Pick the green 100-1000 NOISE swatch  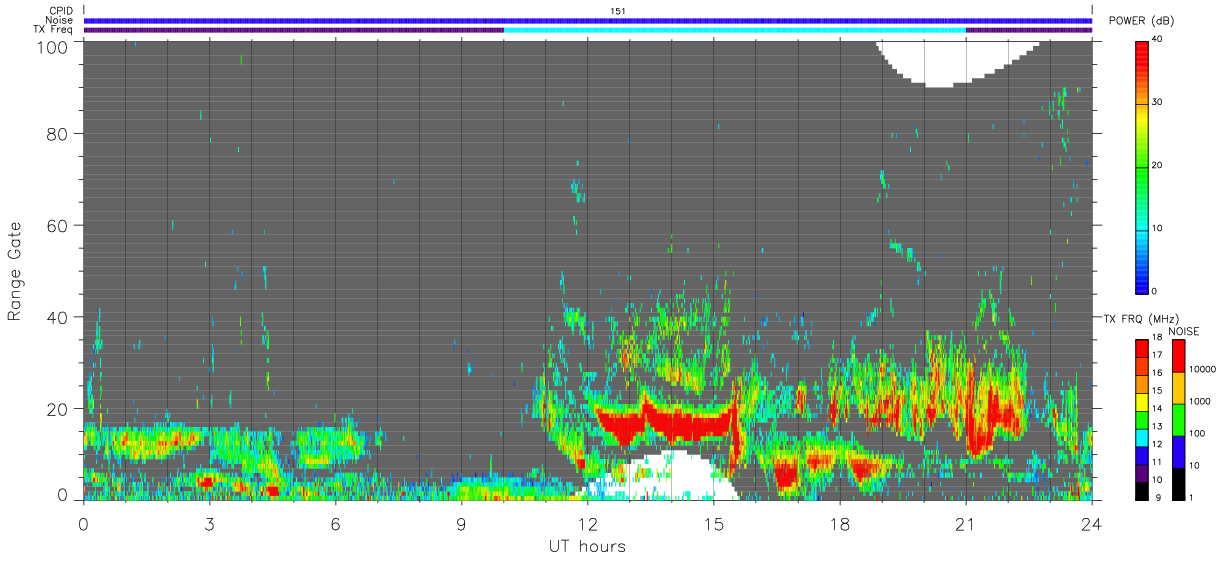point(1178,420)
